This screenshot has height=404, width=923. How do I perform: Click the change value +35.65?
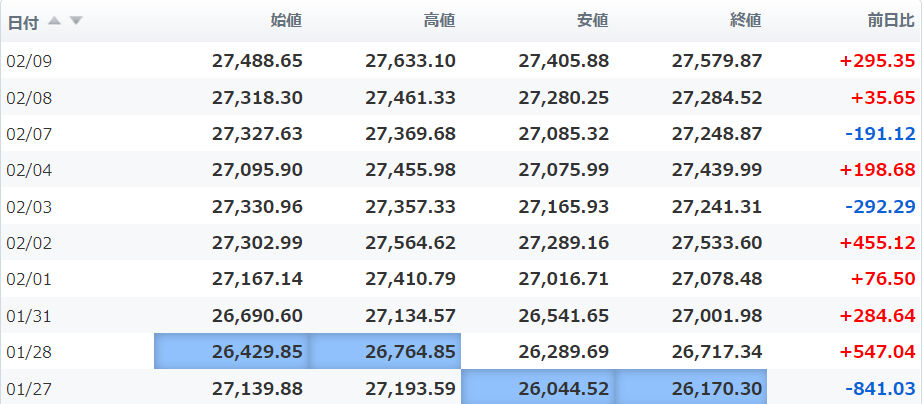pyautogui.click(x=883, y=97)
